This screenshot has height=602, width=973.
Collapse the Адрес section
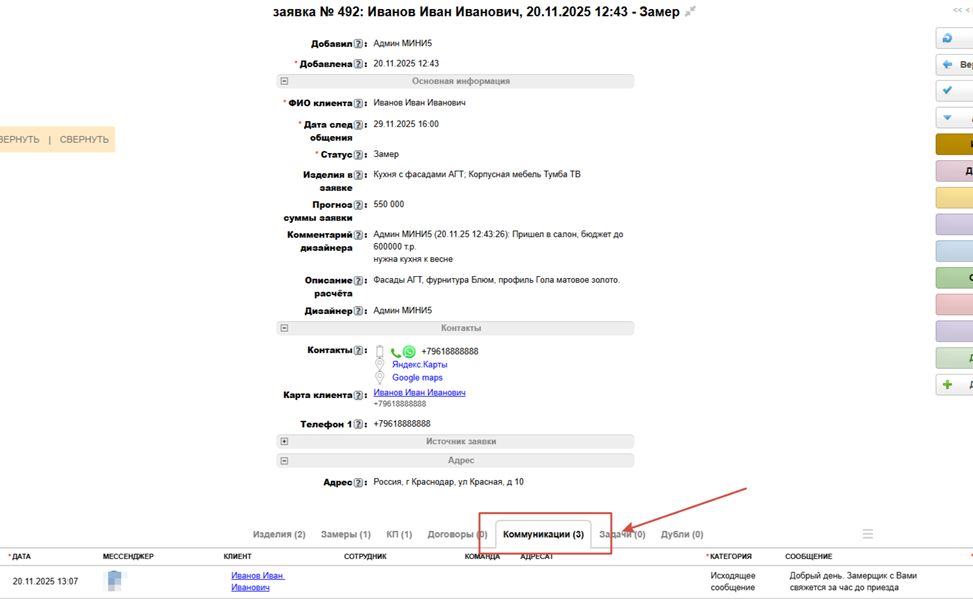coord(284,461)
